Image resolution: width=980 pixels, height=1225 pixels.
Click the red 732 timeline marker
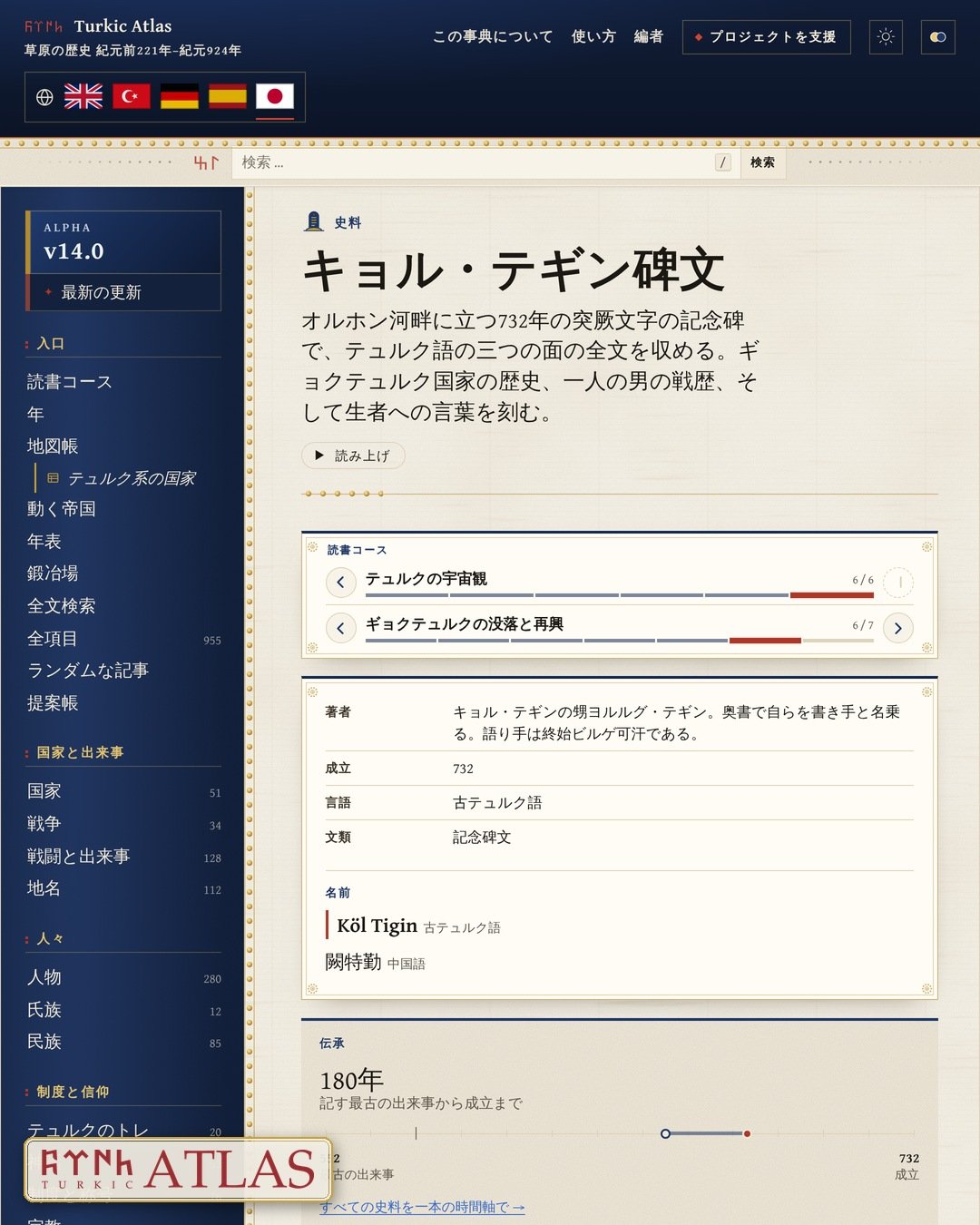pyautogui.click(x=747, y=1133)
